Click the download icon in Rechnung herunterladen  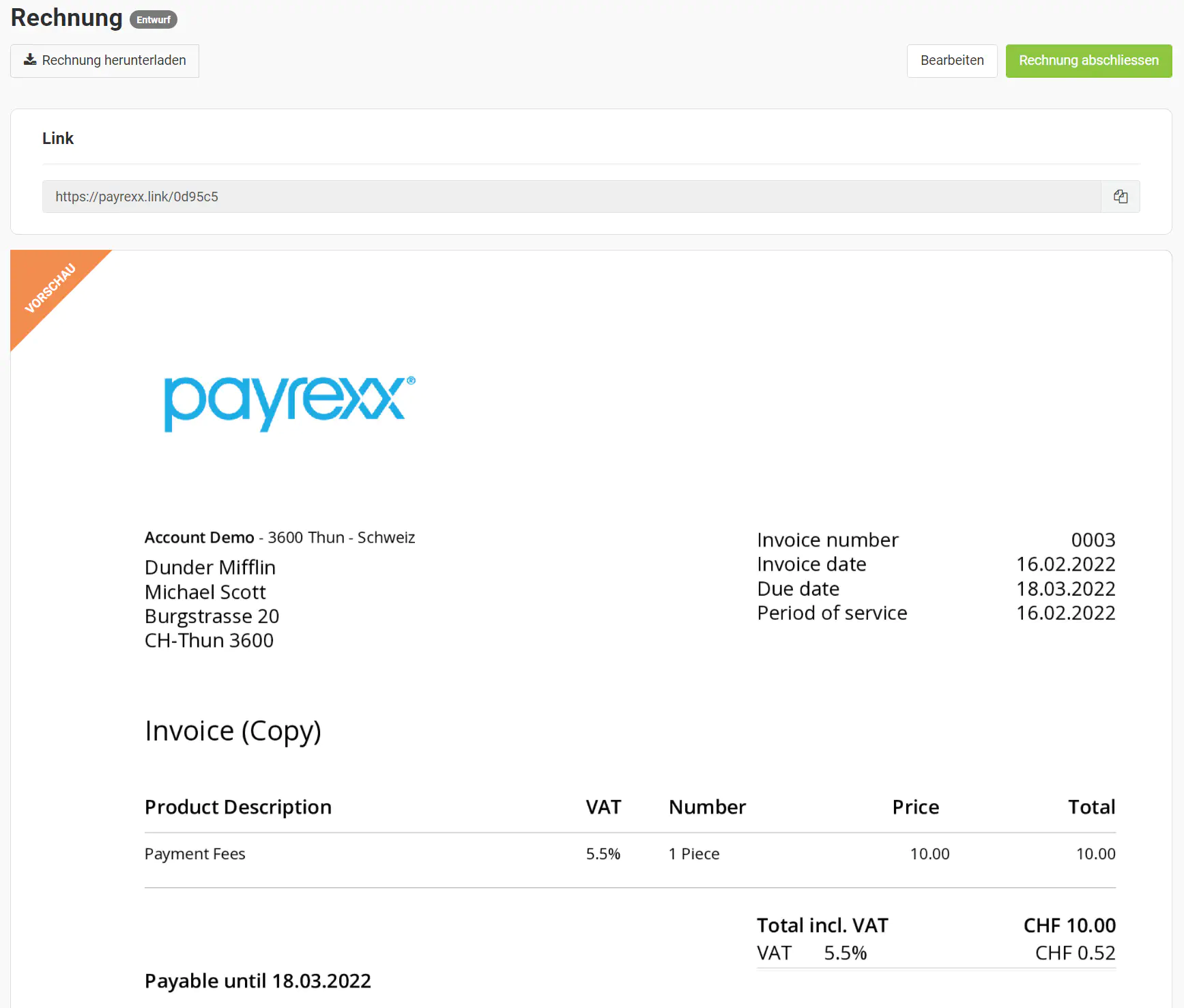click(x=30, y=60)
